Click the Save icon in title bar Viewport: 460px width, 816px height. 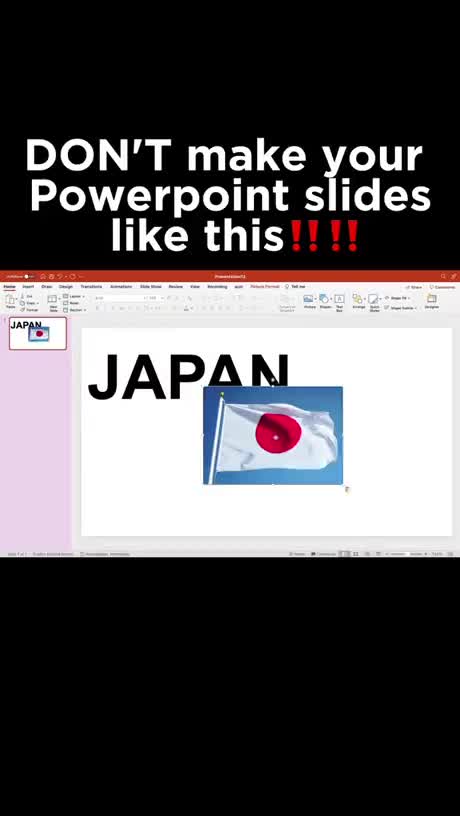pos(50,276)
